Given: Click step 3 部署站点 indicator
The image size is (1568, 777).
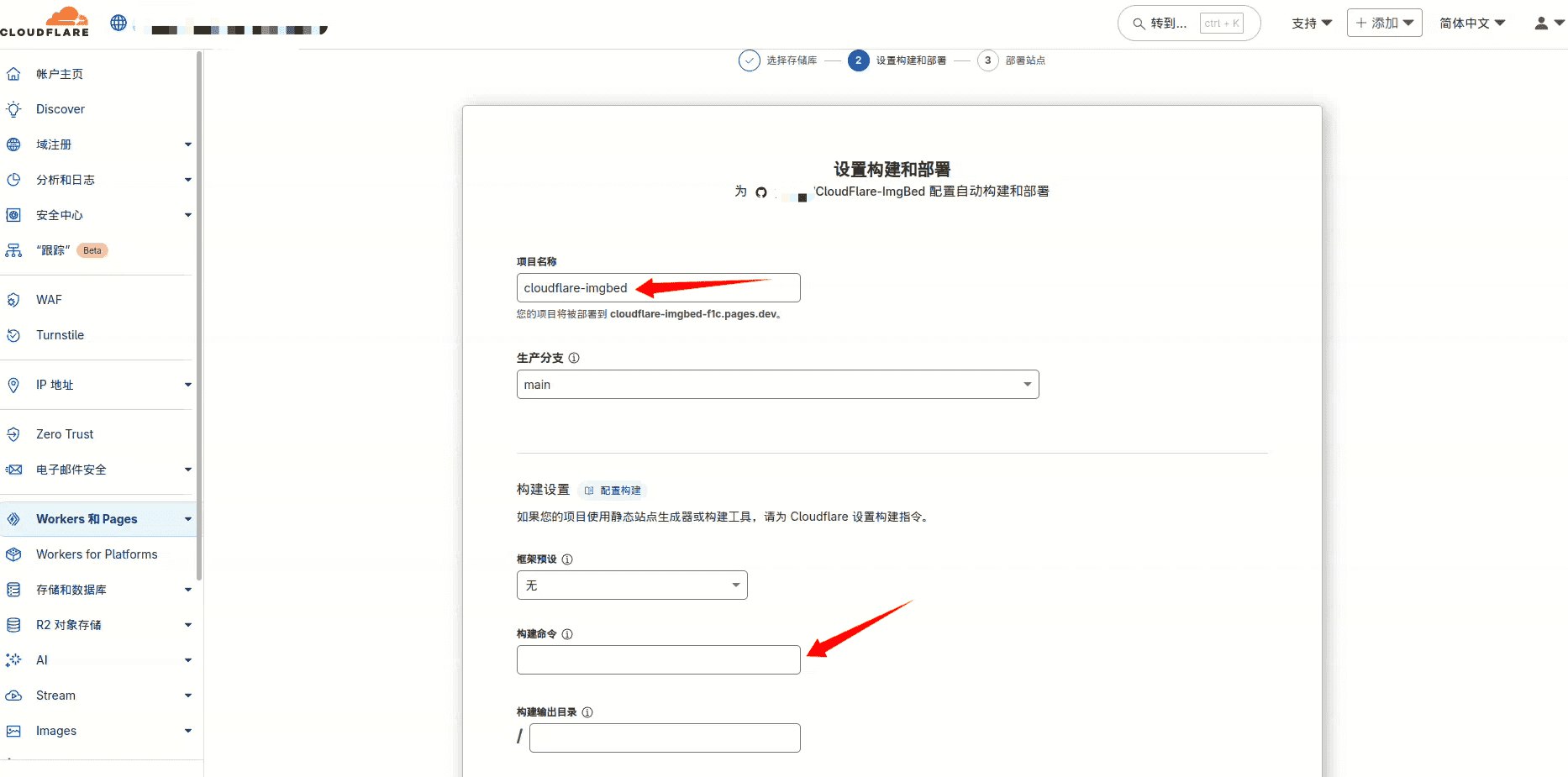Looking at the screenshot, I should click(1012, 60).
